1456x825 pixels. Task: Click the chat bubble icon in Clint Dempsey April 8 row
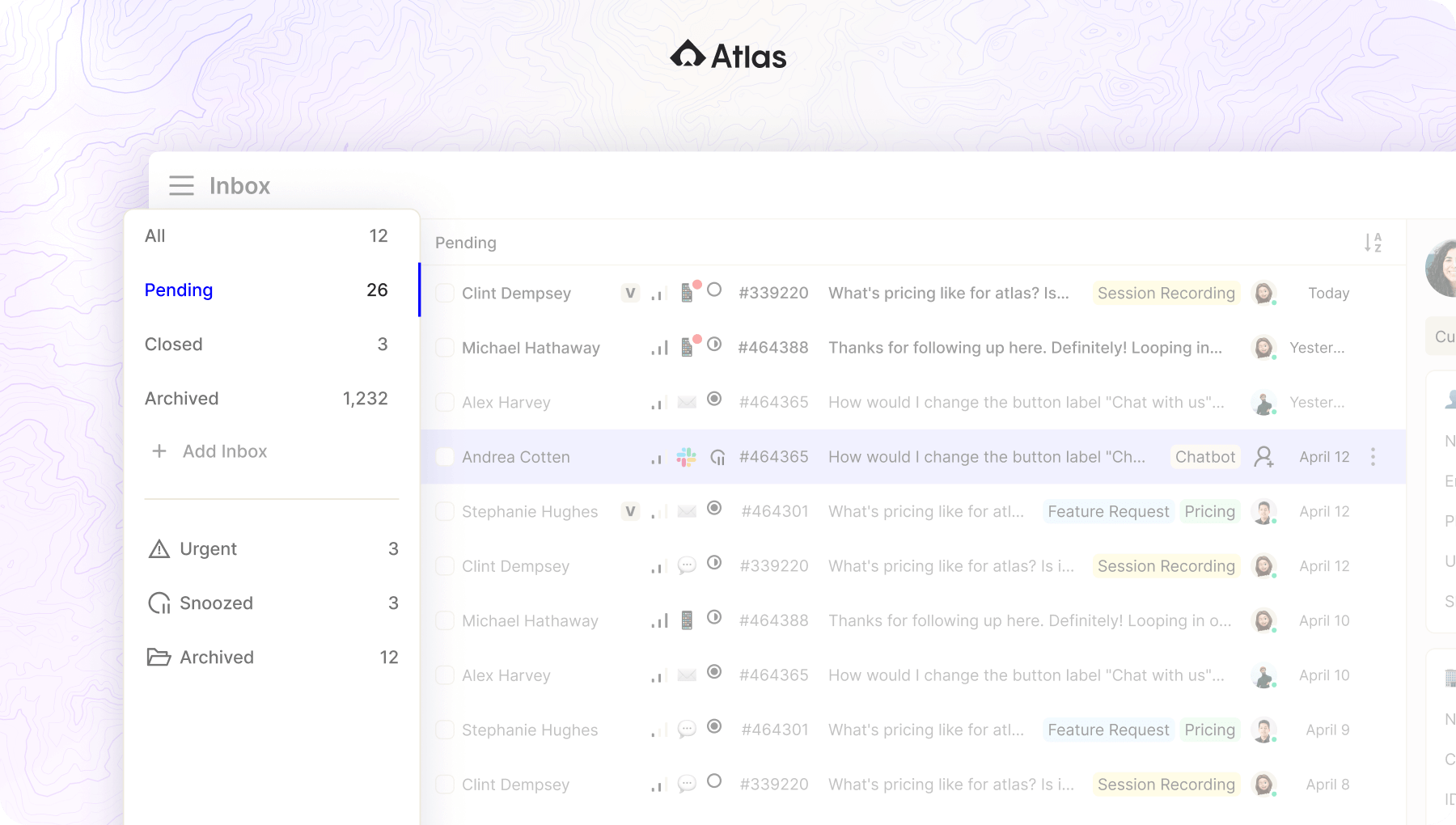click(x=687, y=784)
